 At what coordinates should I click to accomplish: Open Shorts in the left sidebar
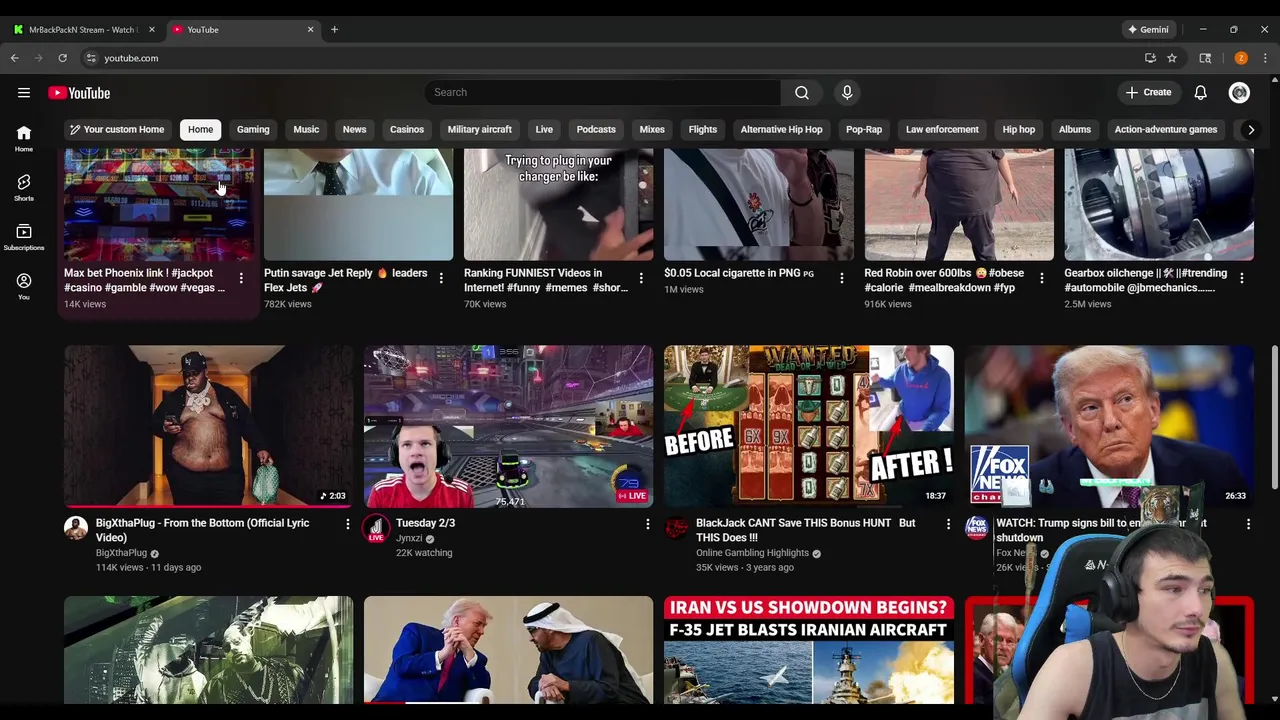(x=24, y=187)
